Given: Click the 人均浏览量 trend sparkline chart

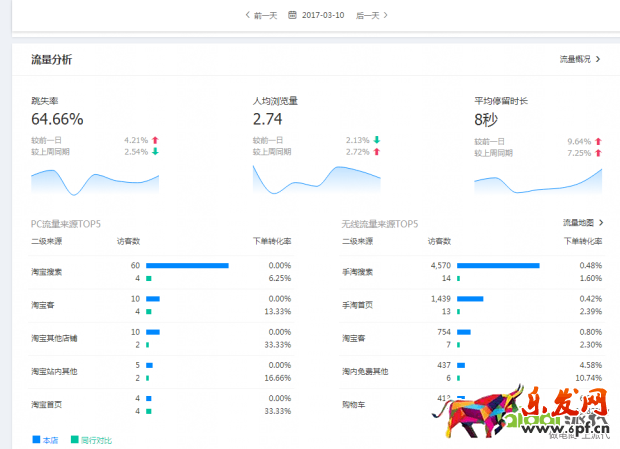Looking at the screenshot, I should (x=316, y=180).
